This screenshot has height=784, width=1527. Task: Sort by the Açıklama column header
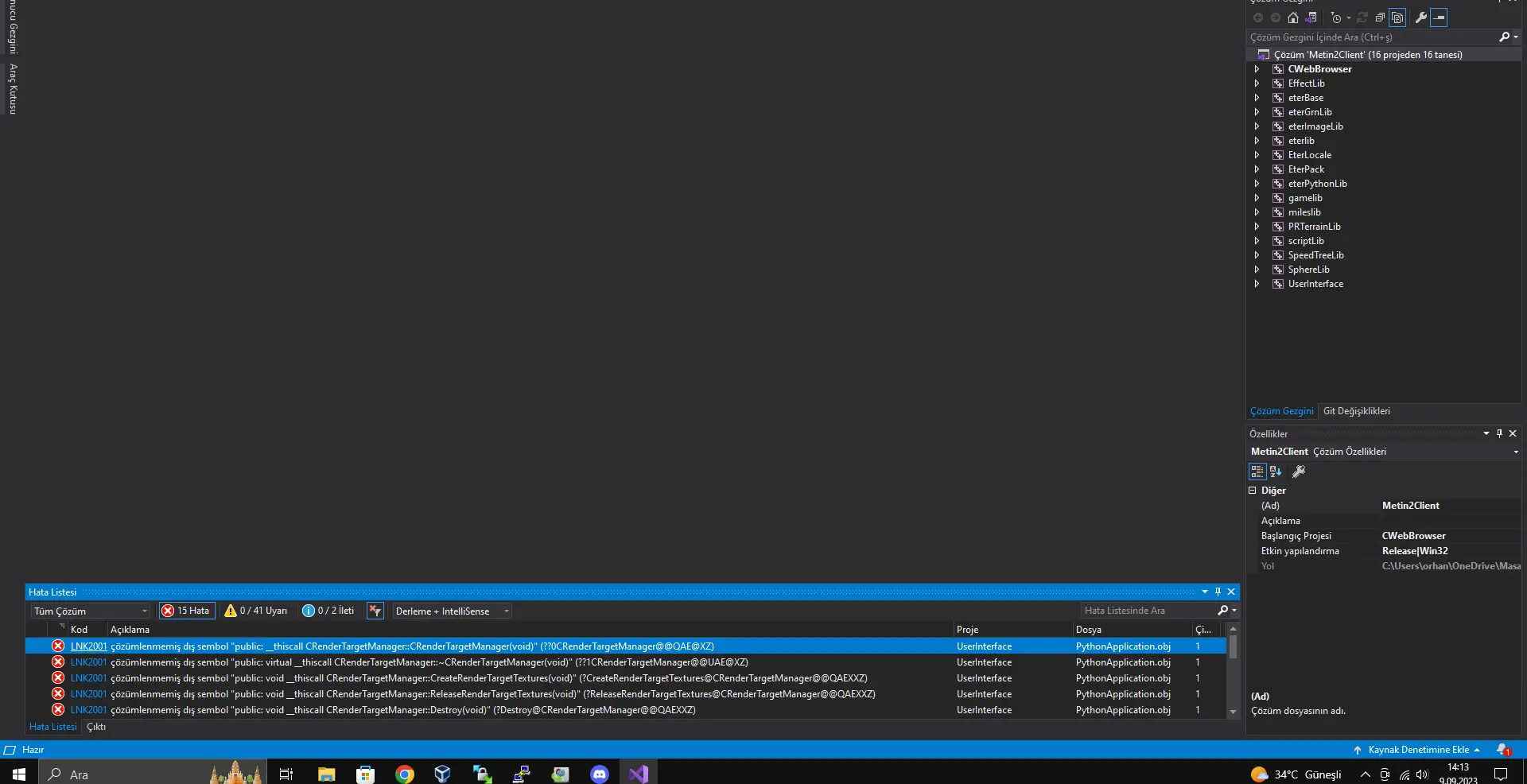[x=130, y=630]
